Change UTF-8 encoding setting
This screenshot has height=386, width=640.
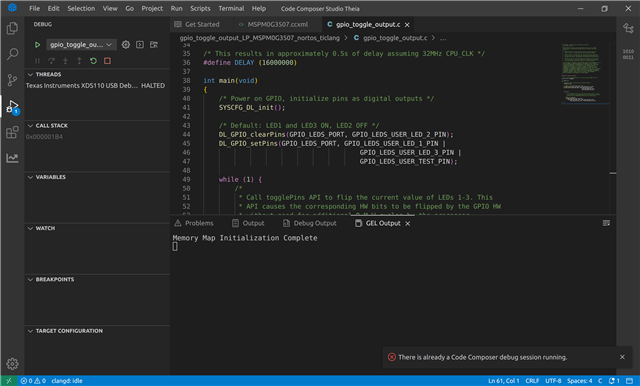click(x=553, y=381)
